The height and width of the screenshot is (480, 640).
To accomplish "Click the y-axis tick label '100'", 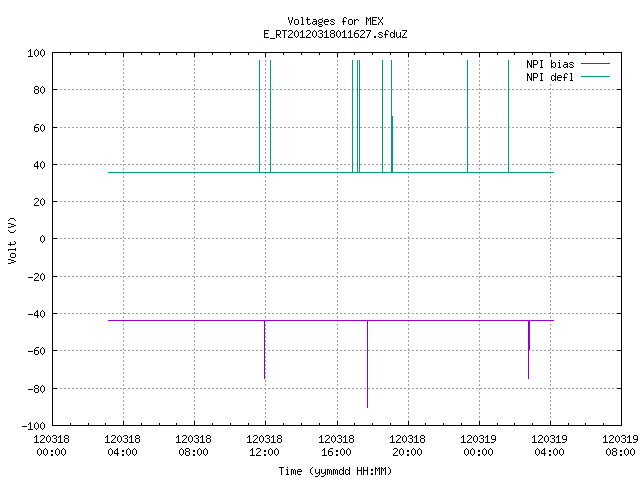I will click(x=36, y=53).
